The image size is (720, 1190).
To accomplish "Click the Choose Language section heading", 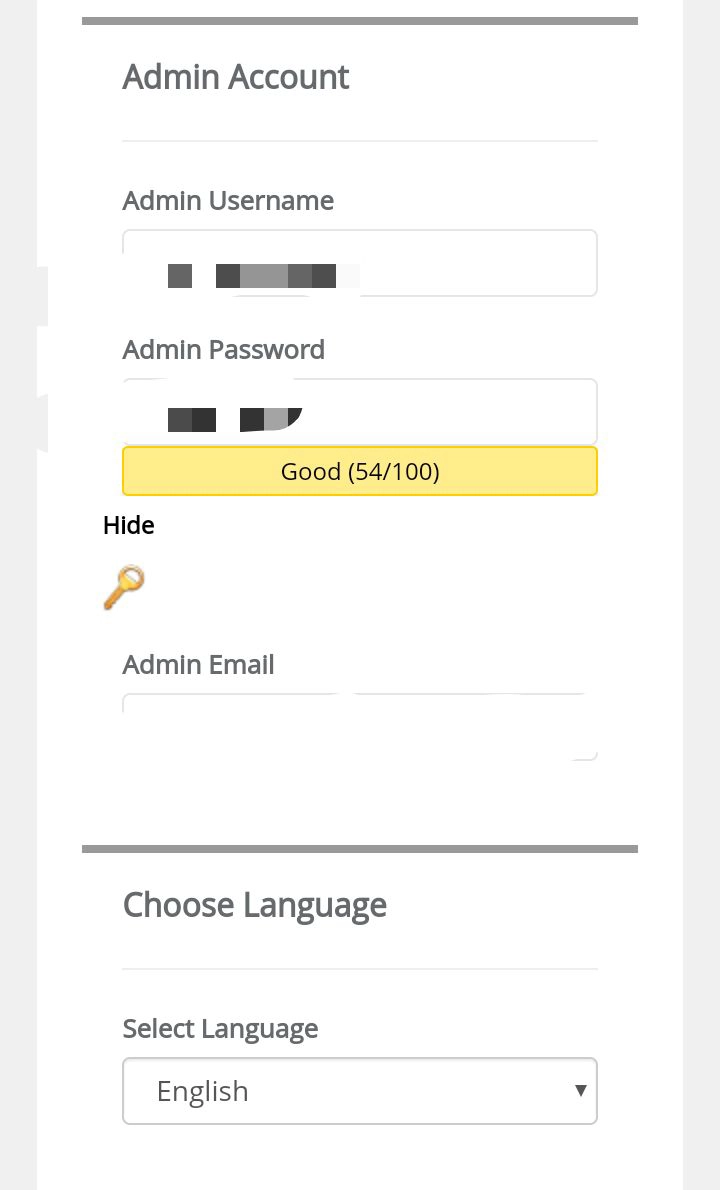I will 254,905.
